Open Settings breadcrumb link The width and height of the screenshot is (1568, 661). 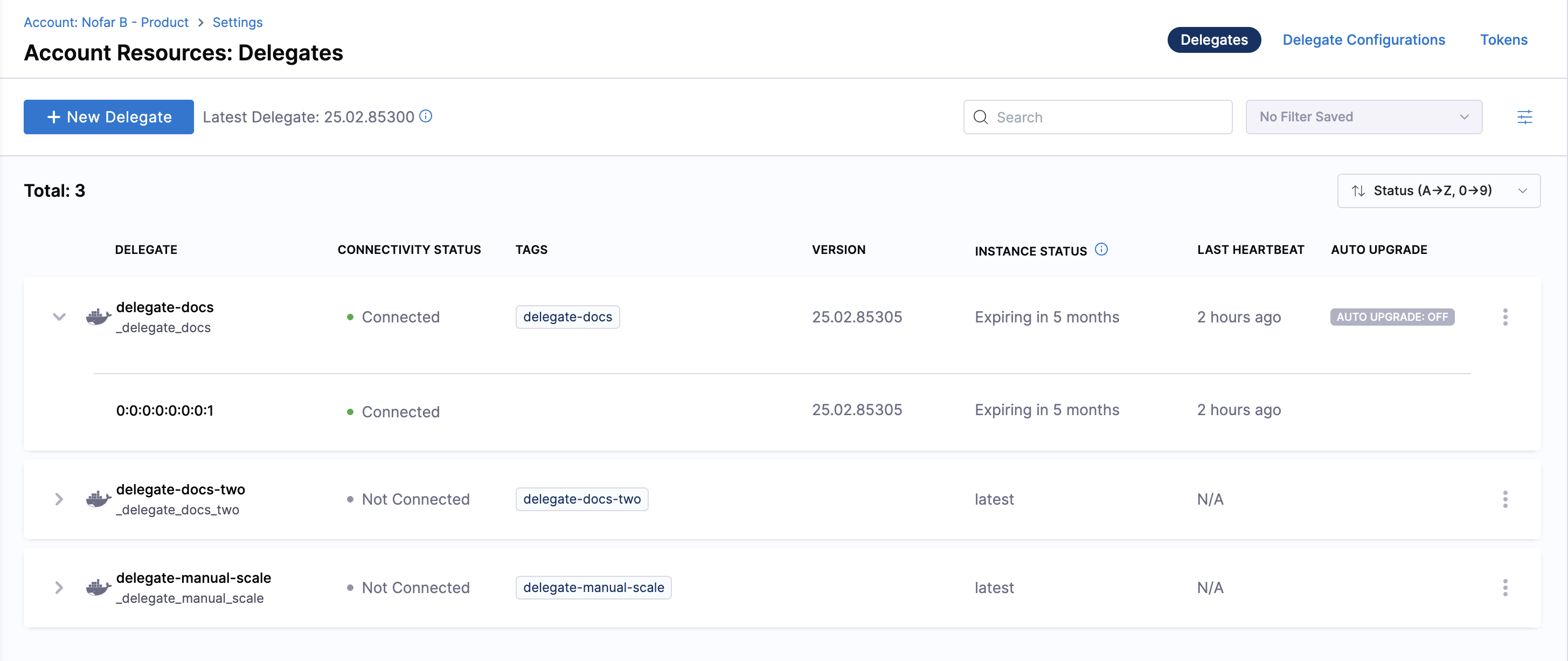pyautogui.click(x=238, y=23)
